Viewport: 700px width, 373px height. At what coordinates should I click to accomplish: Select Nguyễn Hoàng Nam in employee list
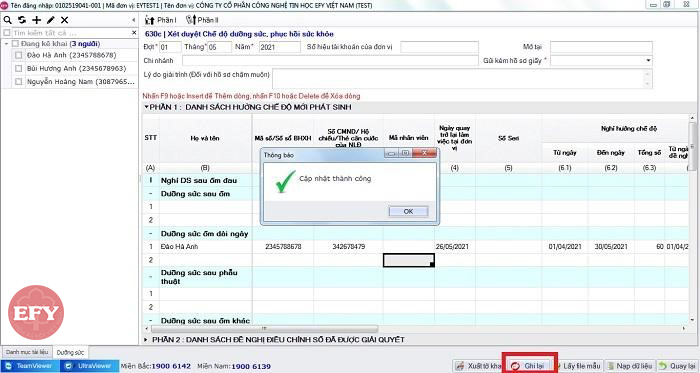[x=80, y=82]
